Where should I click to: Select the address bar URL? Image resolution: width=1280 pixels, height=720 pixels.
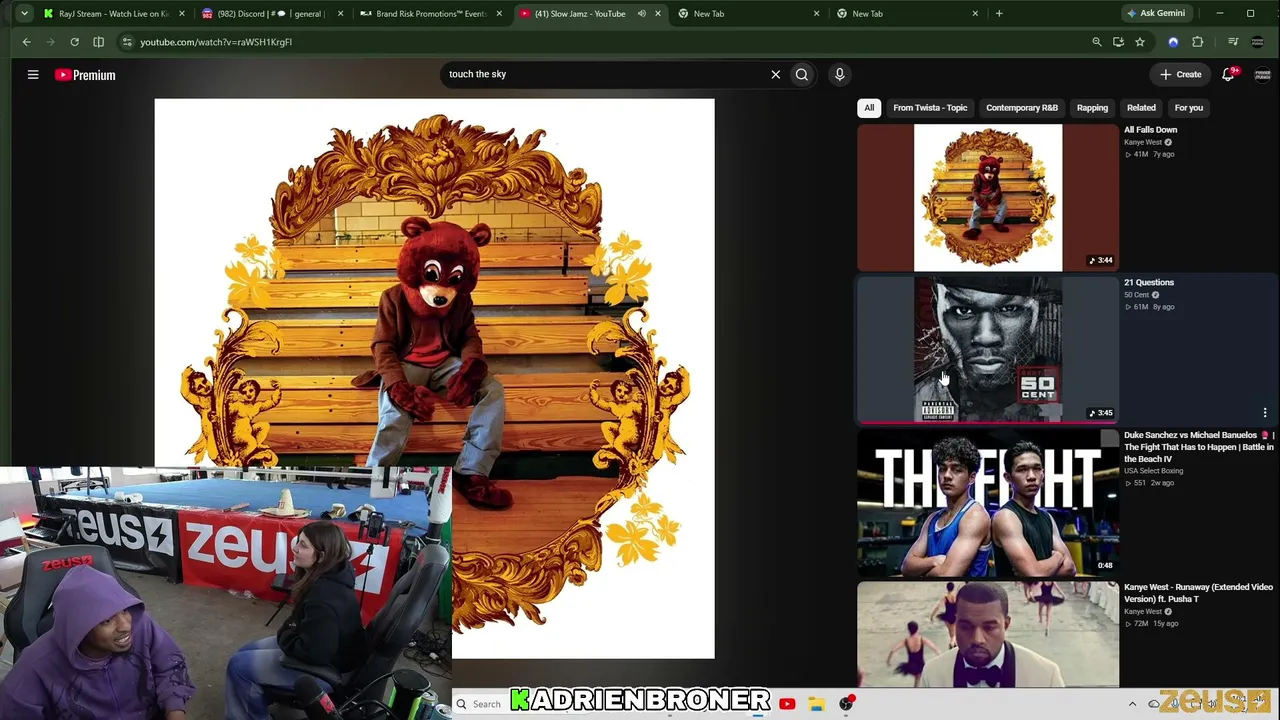216,42
